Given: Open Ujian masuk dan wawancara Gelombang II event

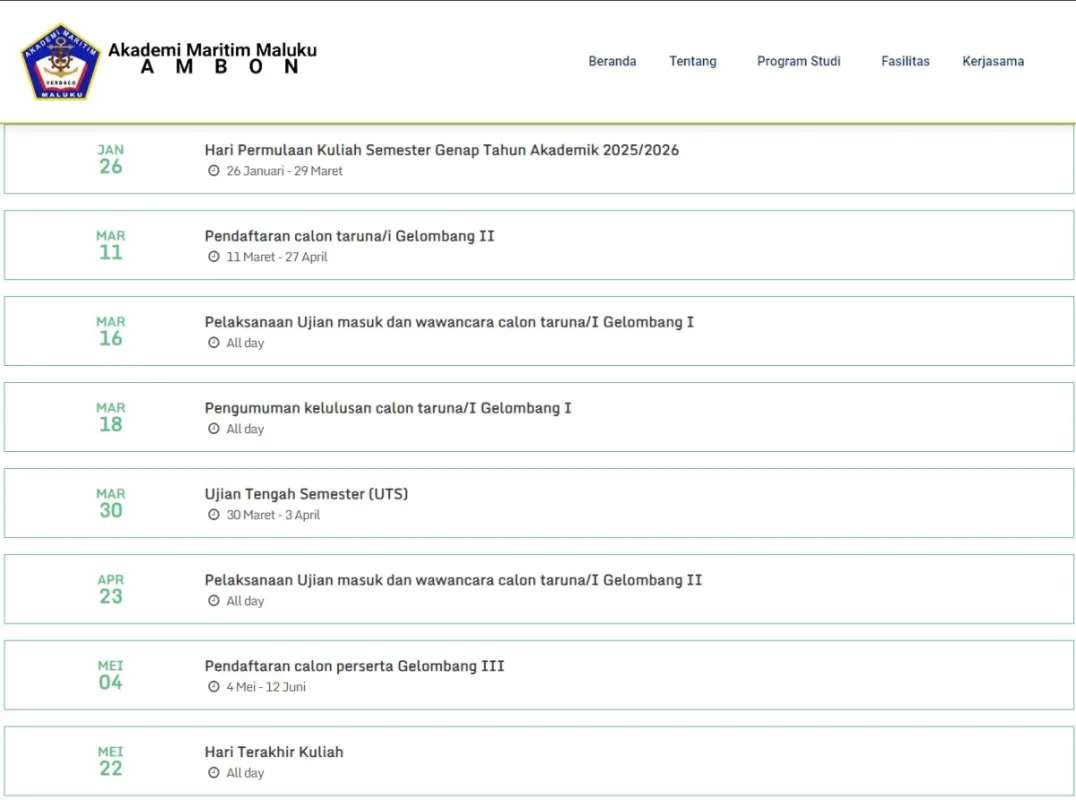Looking at the screenshot, I should [453, 580].
